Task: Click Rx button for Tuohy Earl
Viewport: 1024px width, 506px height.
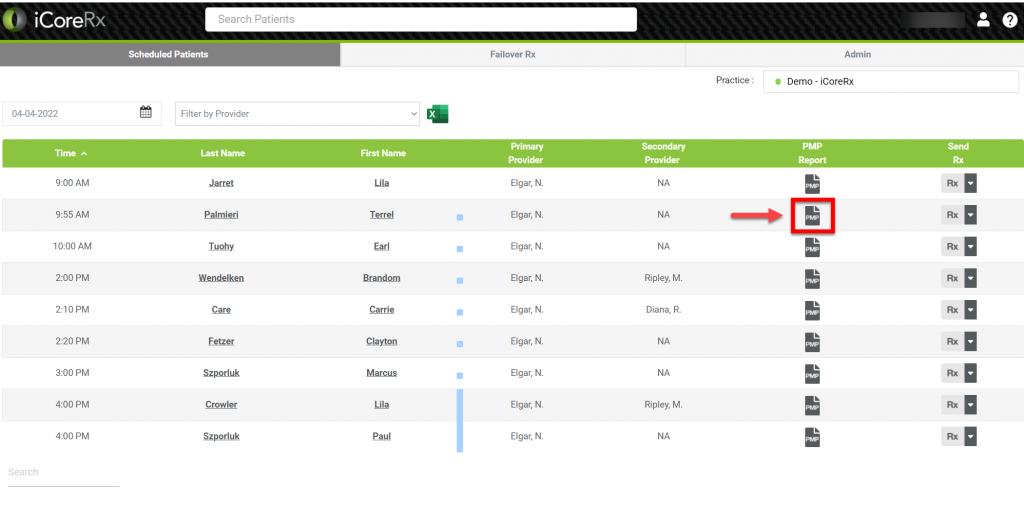Action: [x=952, y=247]
